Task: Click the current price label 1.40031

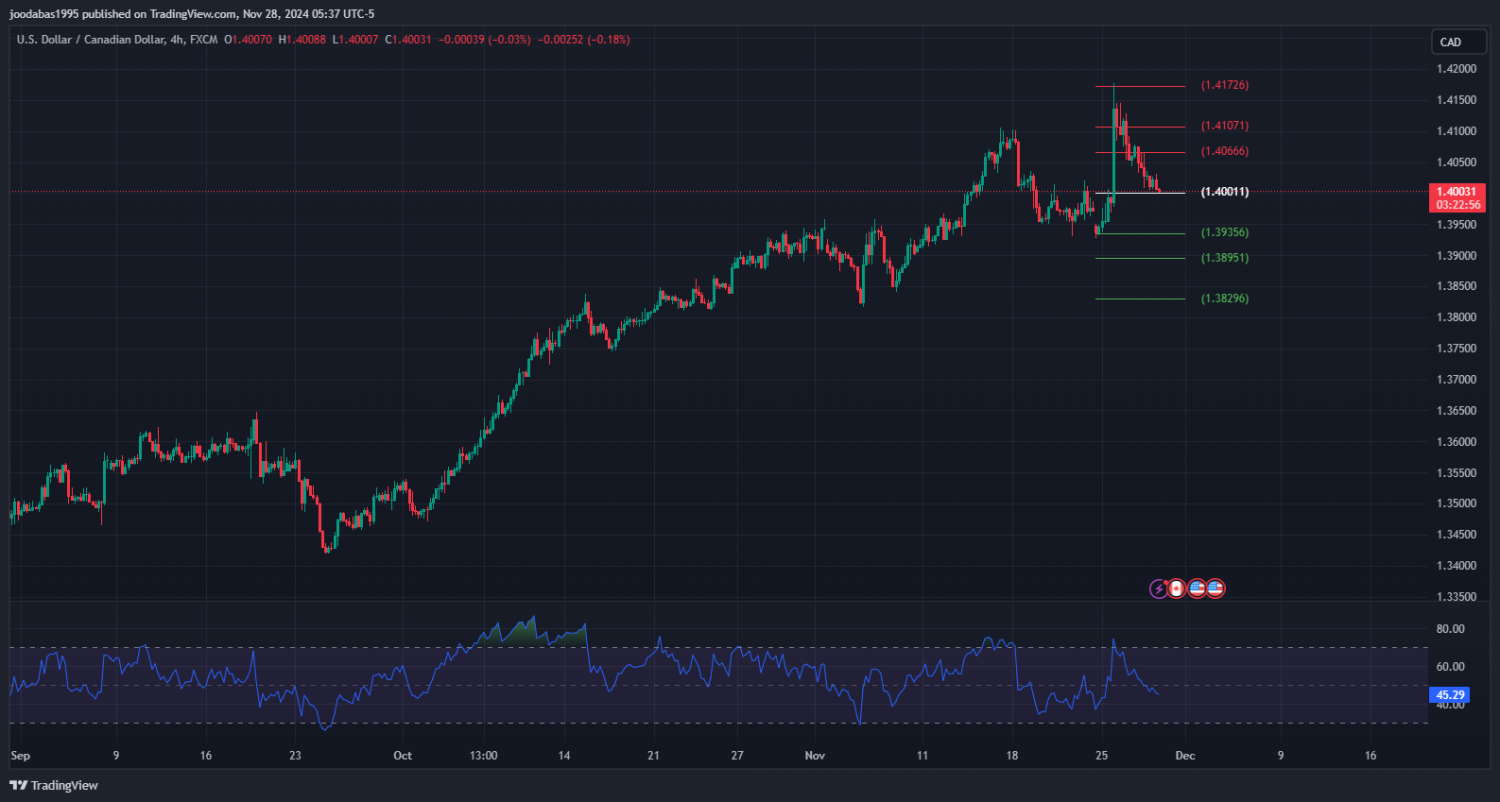Action: [1457, 191]
